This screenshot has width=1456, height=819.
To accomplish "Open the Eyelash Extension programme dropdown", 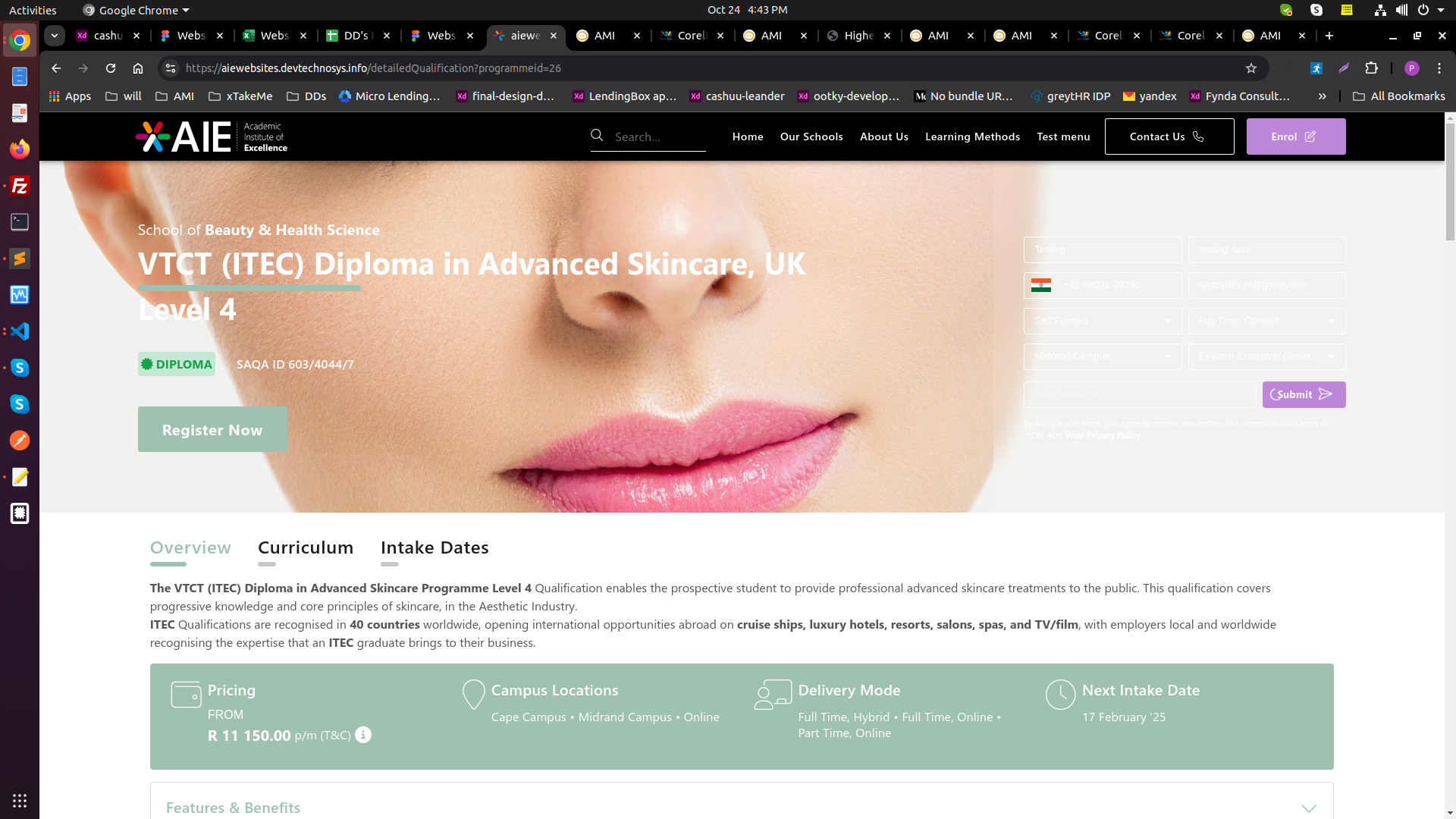I will coord(1266,356).
